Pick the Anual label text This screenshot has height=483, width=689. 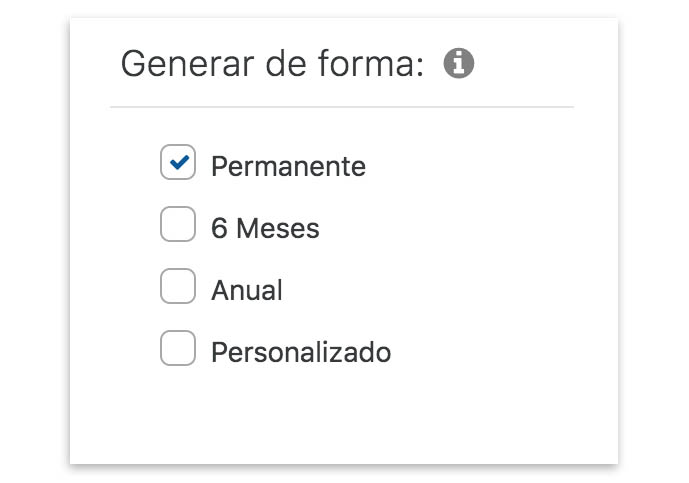(x=247, y=291)
